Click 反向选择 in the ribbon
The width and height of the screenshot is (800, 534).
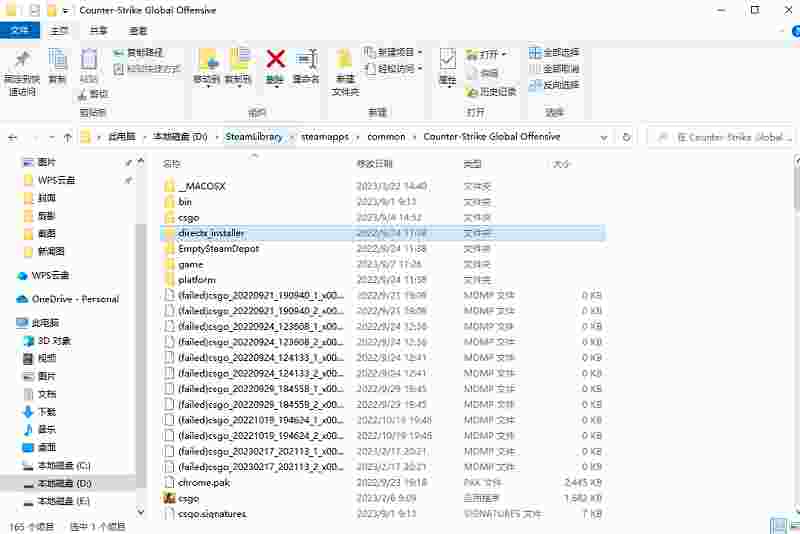pos(554,85)
